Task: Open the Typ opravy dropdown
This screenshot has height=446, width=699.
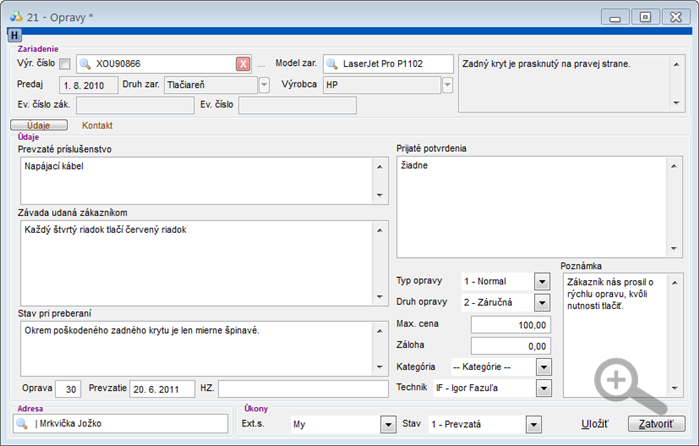Action: tap(541, 282)
